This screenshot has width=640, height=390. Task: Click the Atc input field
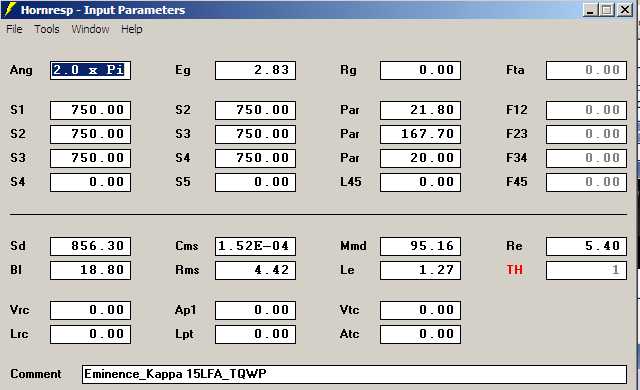(x=420, y=334)
